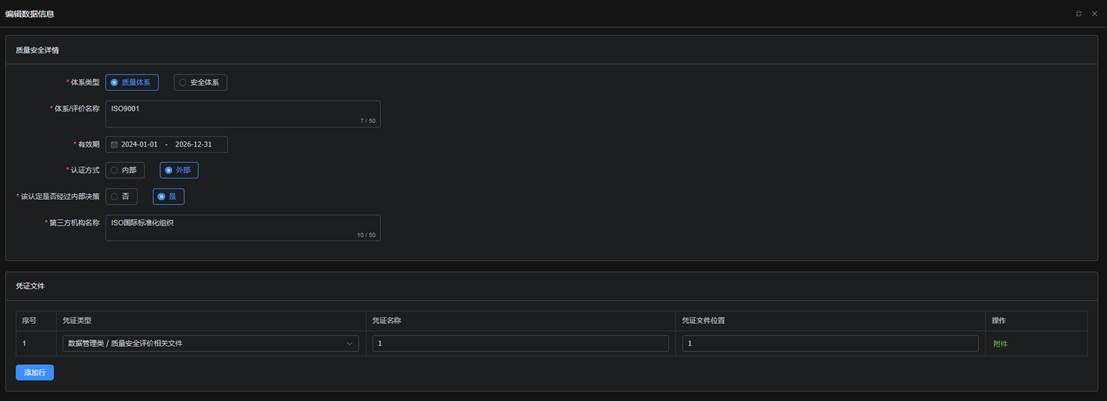Focus the 体系/评价名称 field containing ISO9001

coord(242,113)
